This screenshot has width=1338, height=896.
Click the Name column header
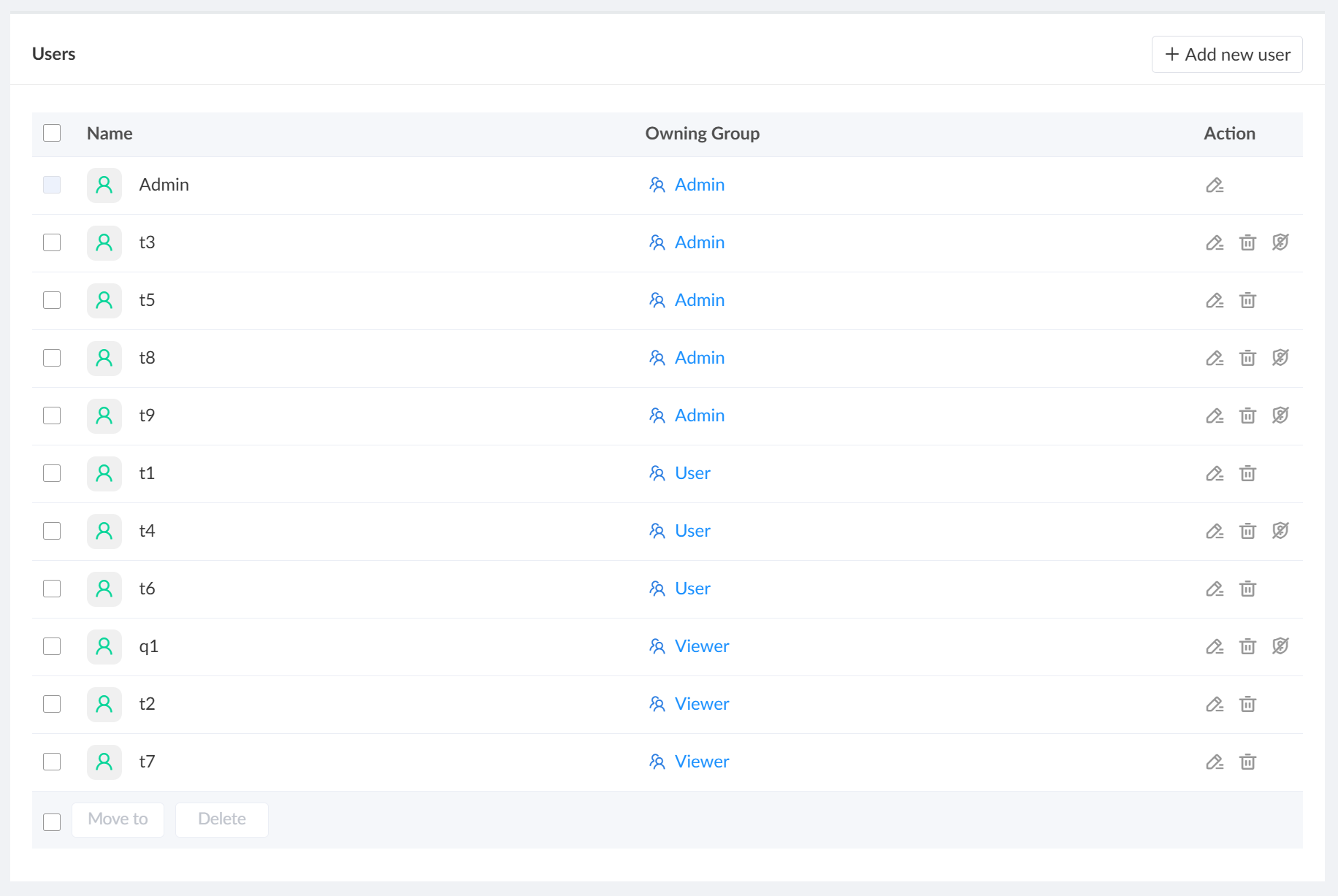click(x=110, y=134)
